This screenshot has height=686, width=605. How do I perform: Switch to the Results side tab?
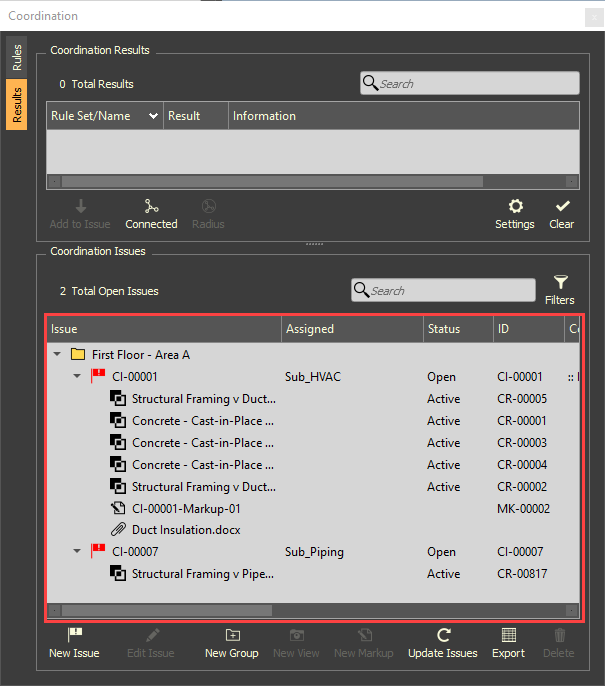17,105
